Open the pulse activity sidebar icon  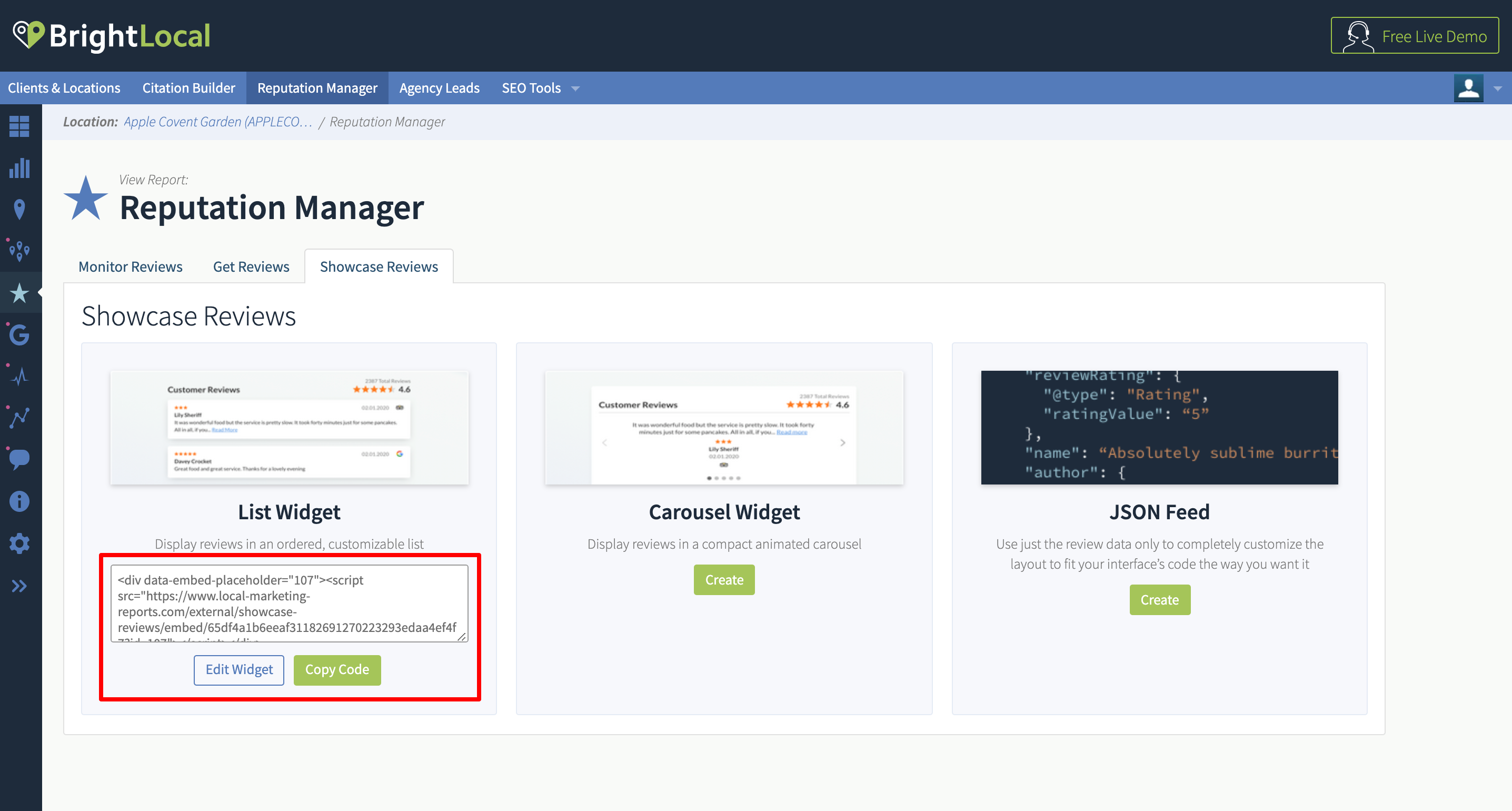19,376
